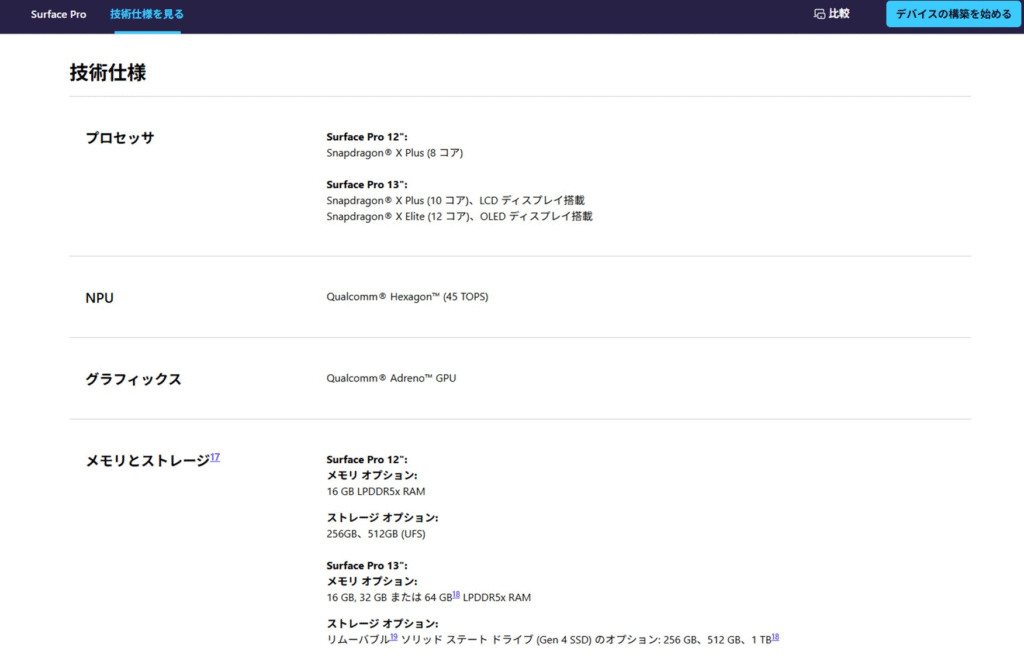The image size is (1024, 658).
Task: Open footnote 19 after リムーバブル
Action: click(394, 636)
